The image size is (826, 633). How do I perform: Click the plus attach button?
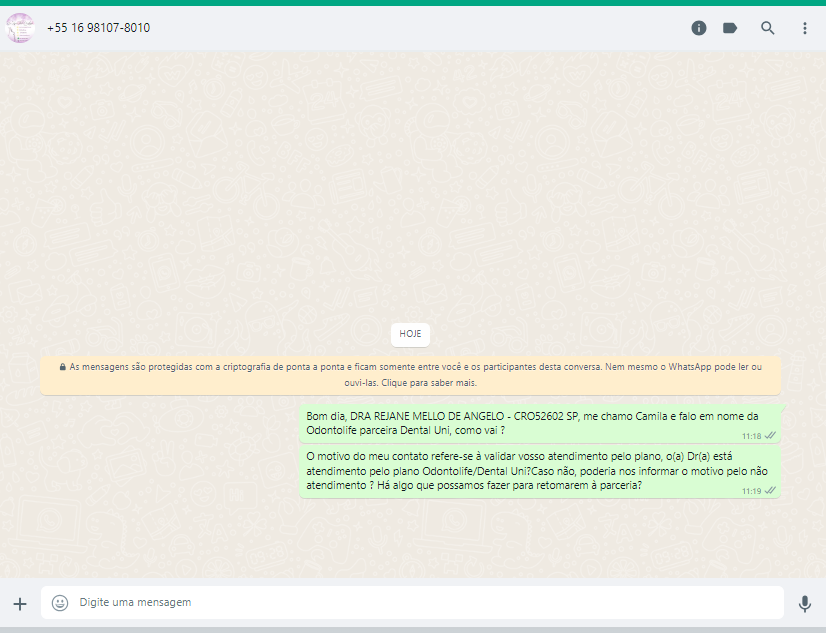tap(20, 604)
